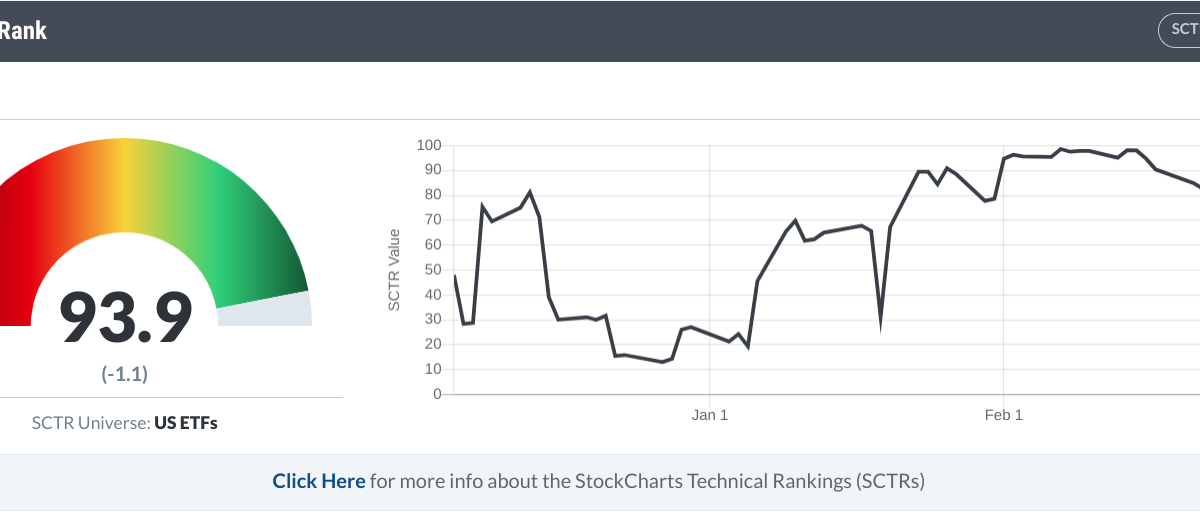Click the "US ETFs" universe name

[186, 423]
